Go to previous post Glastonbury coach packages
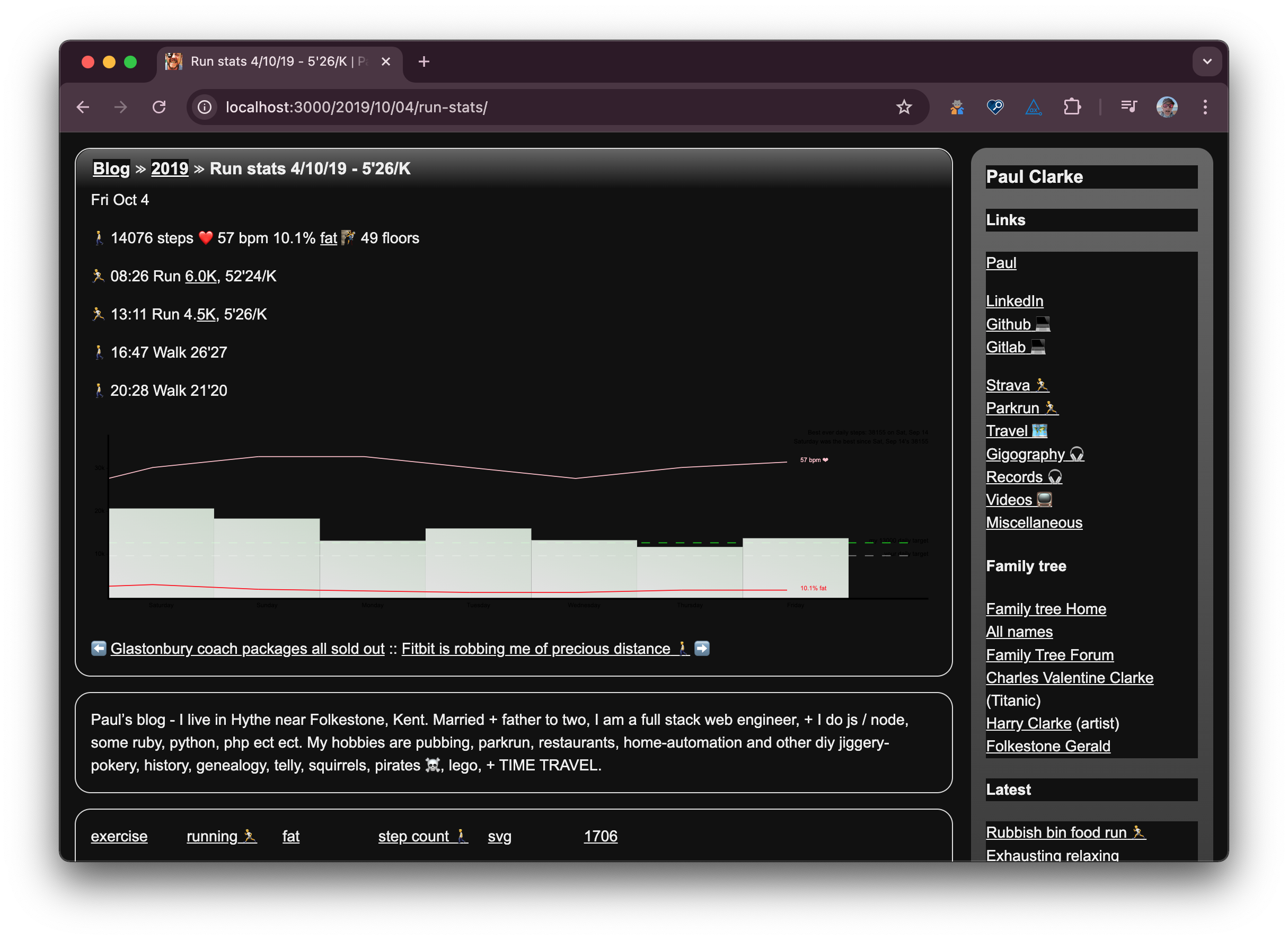This screenshot has width=1288, height=940. pyautogui.click(x=247, y=649)
